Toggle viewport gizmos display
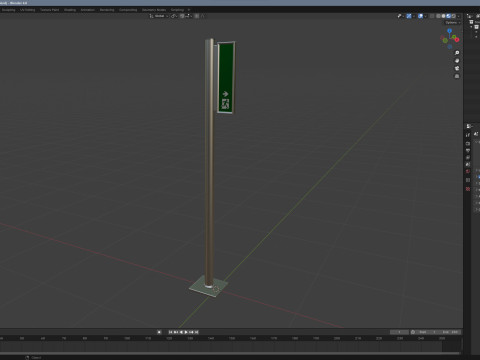This screenshot has width=480, height=360. tap(409, 16)
